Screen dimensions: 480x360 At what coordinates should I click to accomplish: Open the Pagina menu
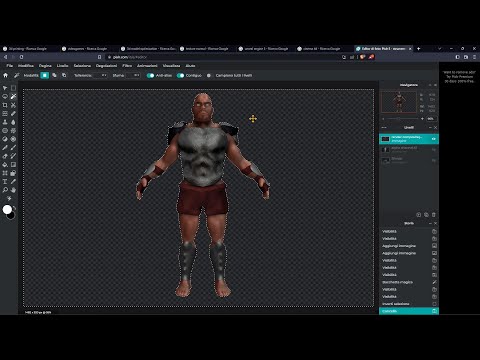tap(45, 66)
